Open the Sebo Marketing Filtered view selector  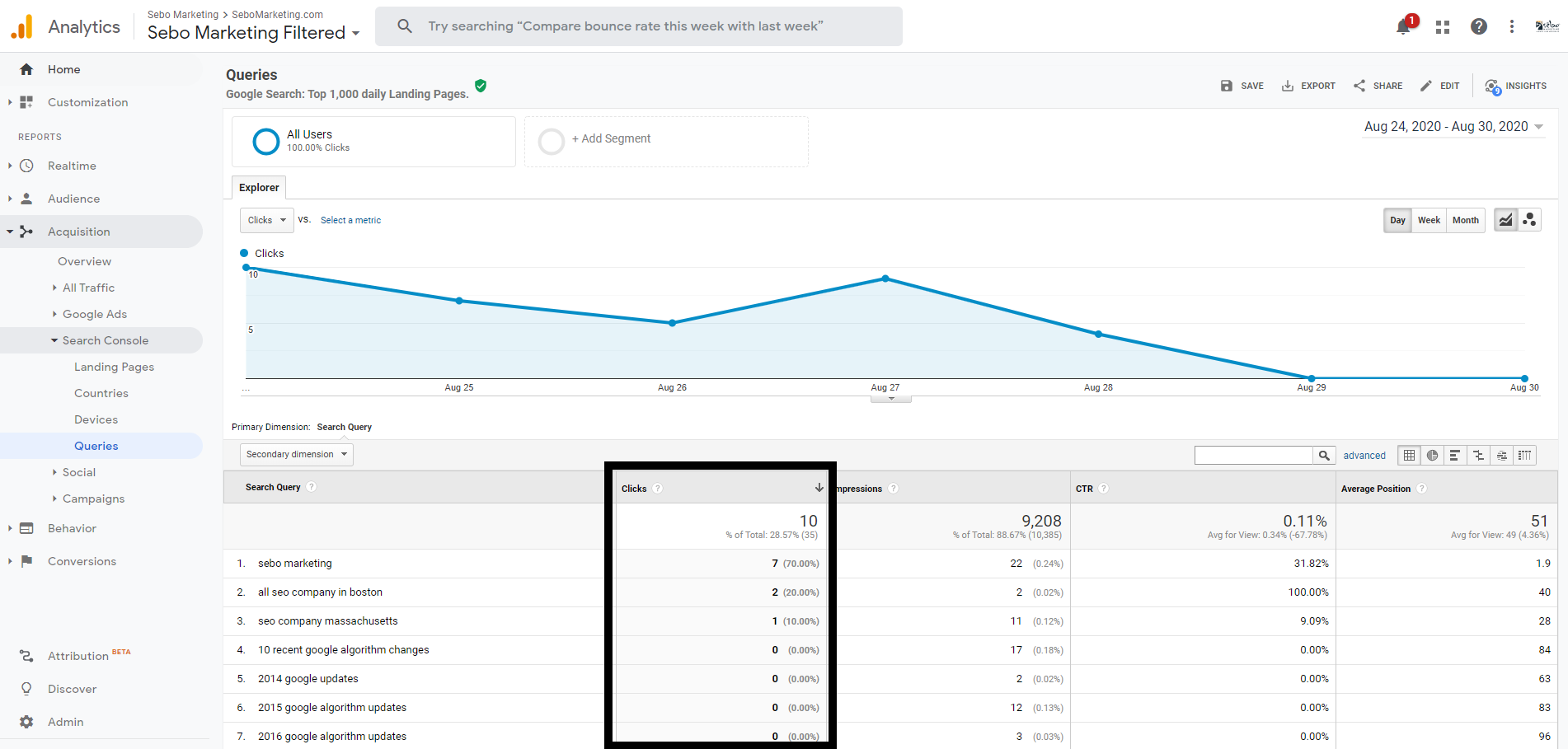pyautogui.click(x=253, y=33)
